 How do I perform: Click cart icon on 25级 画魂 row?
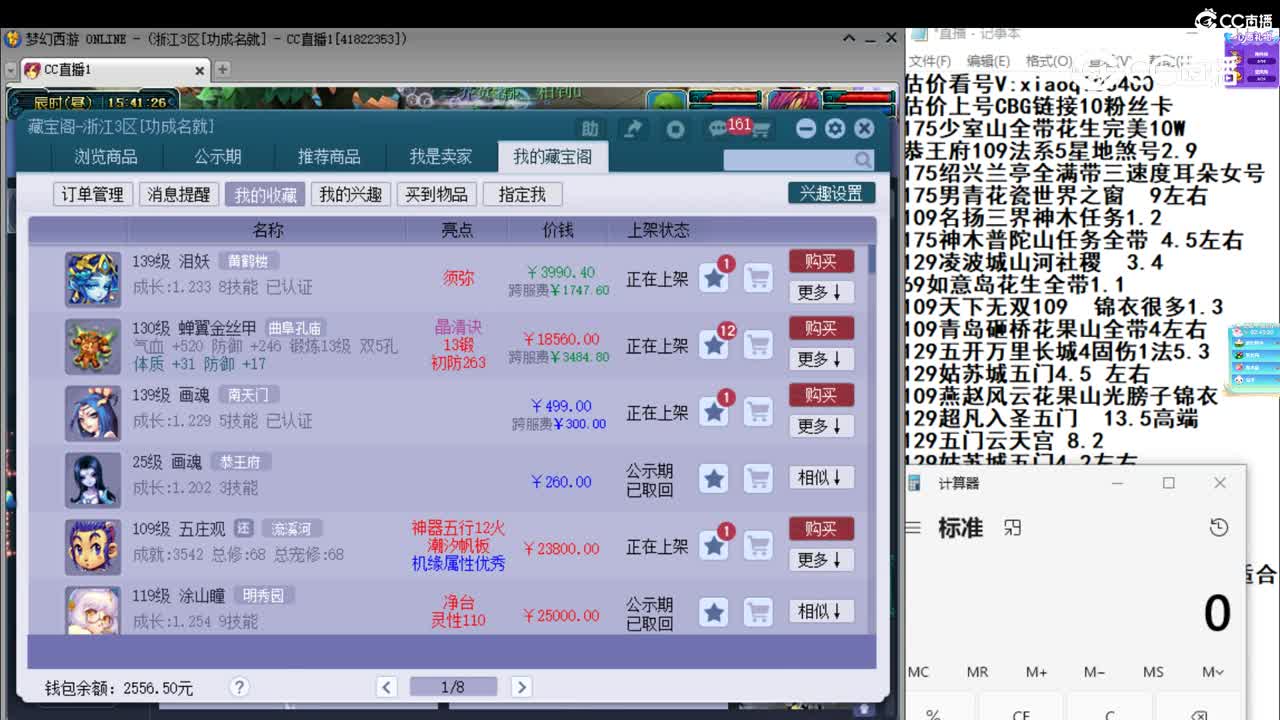(x=759, y=479)
